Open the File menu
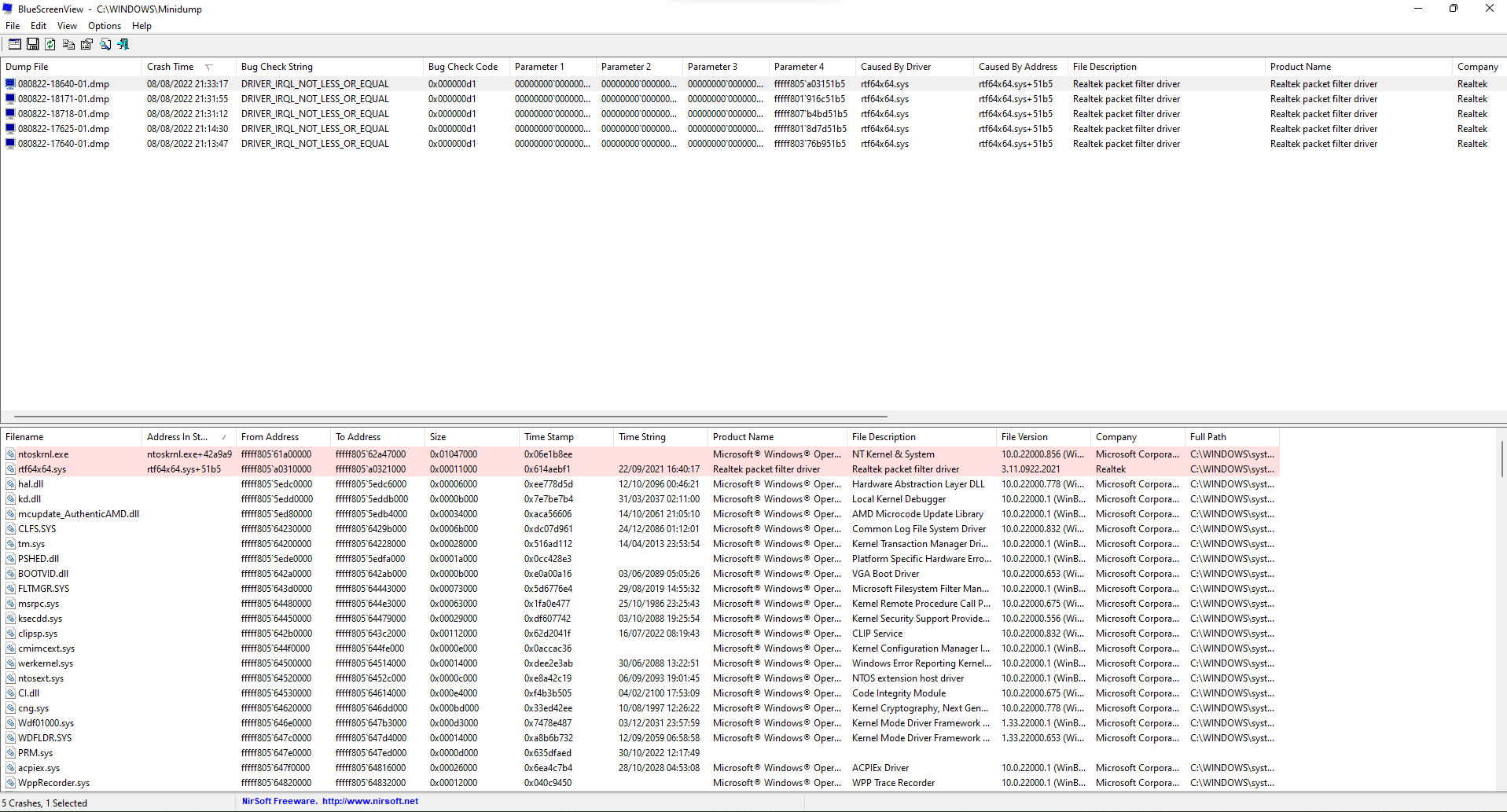This screenshot has width=1507, height=812. (12, 25)
